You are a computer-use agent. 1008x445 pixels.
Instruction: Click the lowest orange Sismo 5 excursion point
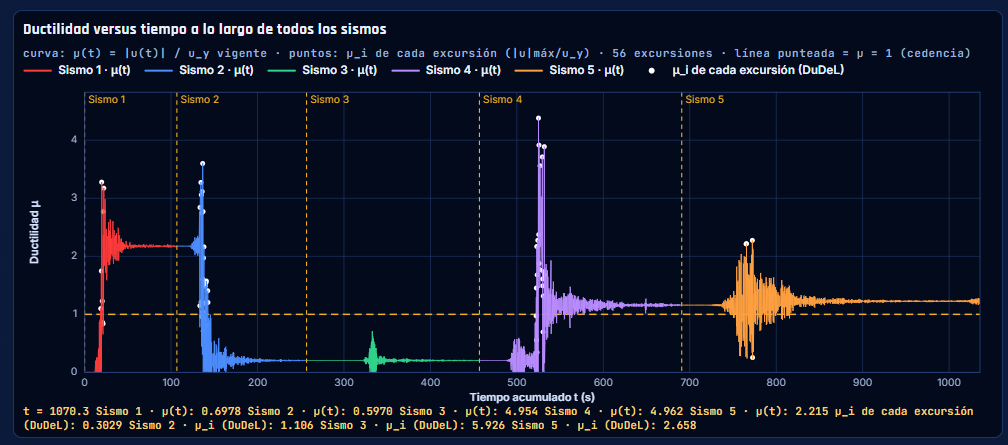(753, 358)
